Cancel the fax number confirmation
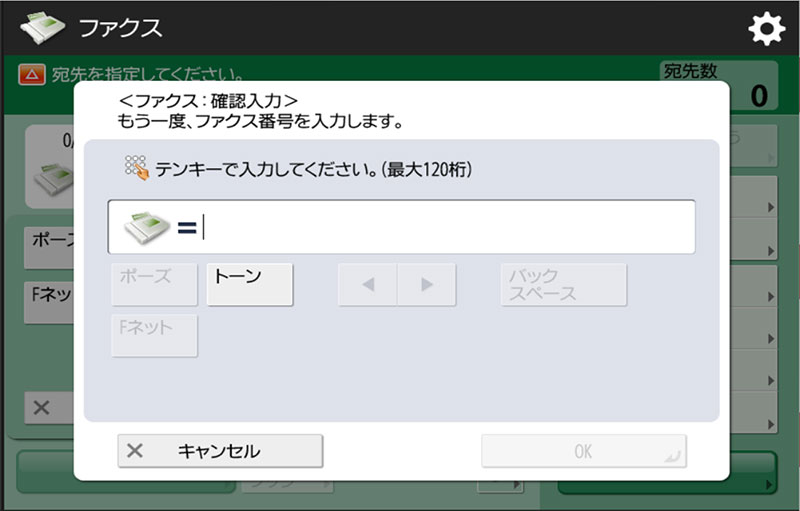 [x=220, y=451]
